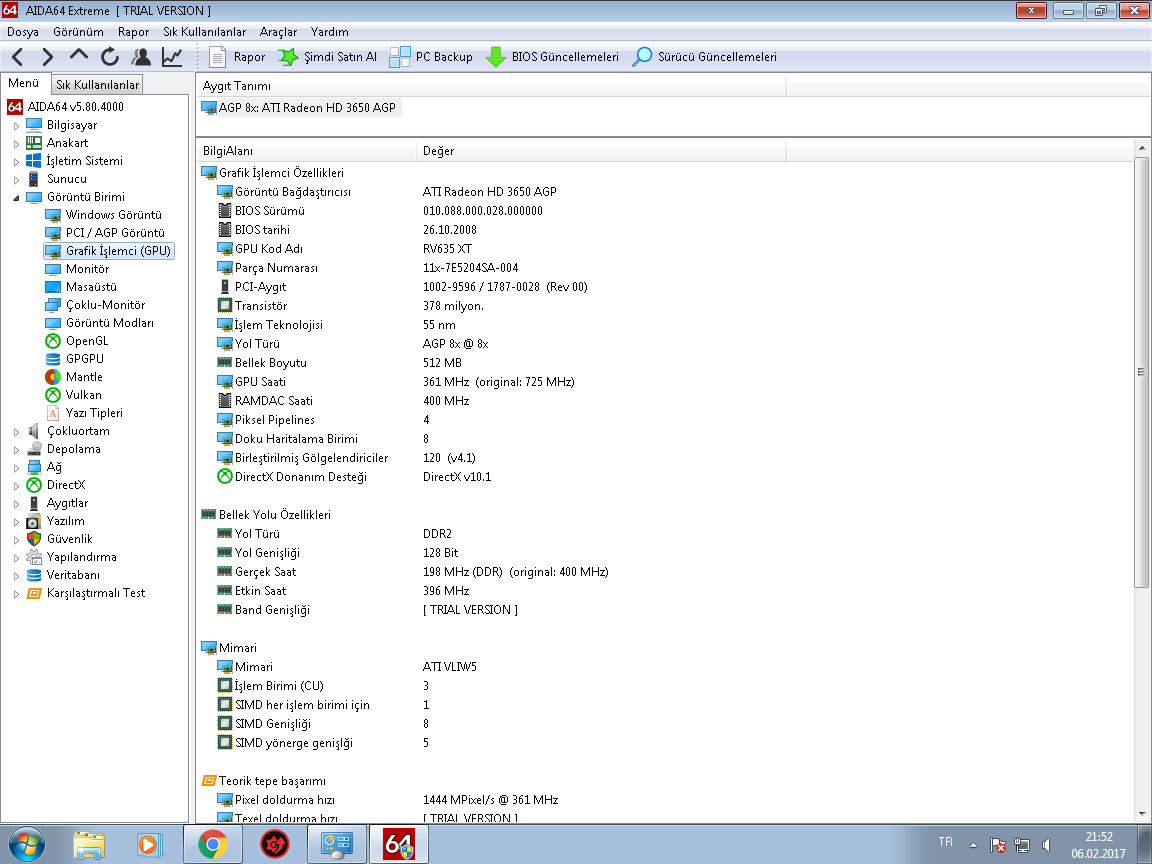Click the Veritabanı database icon
The height and width of the screenshot is (864, 1152).
tap(34, 575)
